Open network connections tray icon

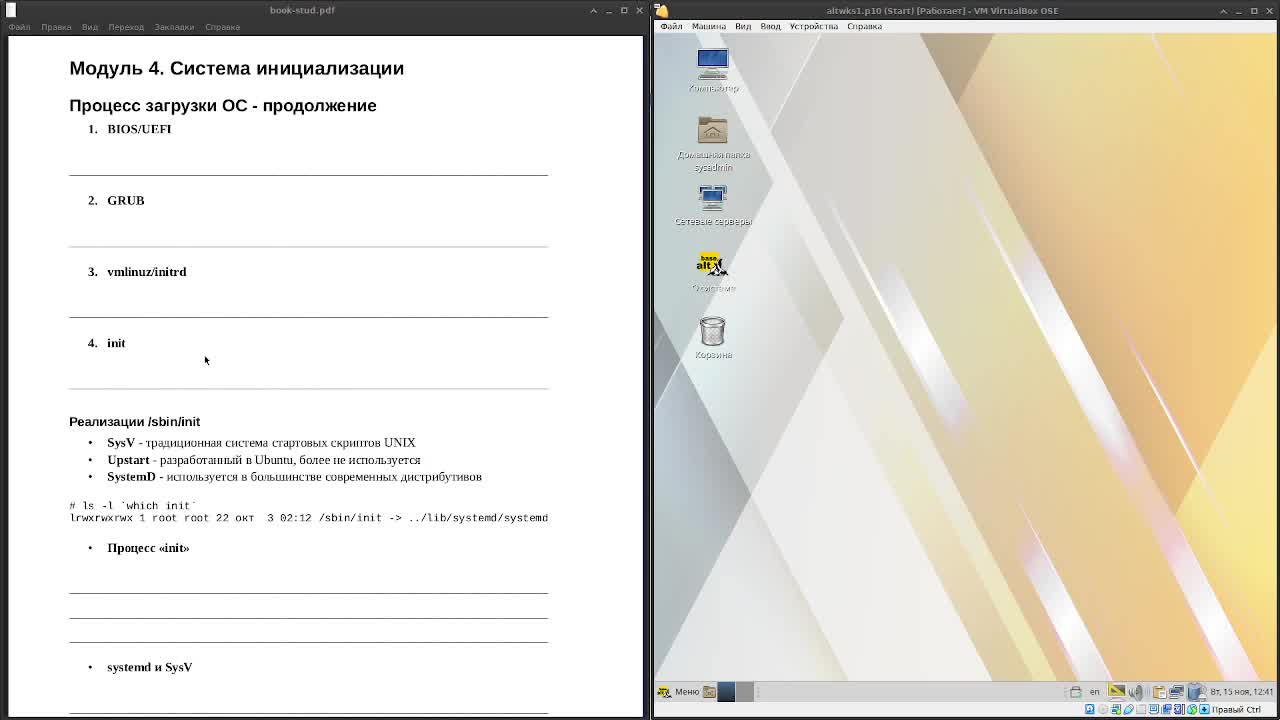(1177, 691)
